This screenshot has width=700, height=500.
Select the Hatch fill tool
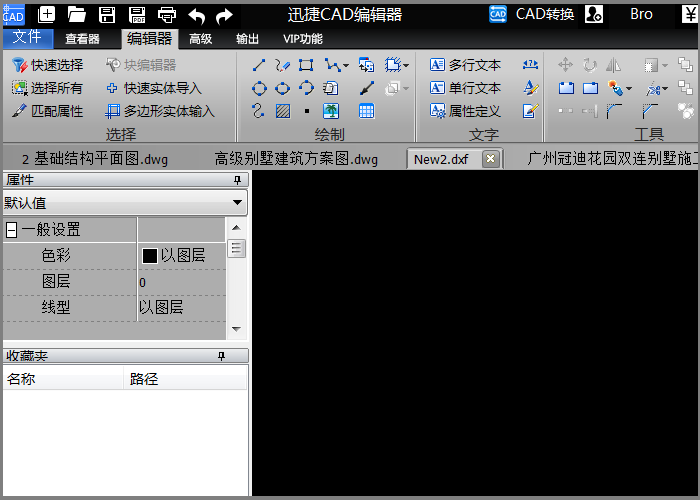(x=283, y=111)
